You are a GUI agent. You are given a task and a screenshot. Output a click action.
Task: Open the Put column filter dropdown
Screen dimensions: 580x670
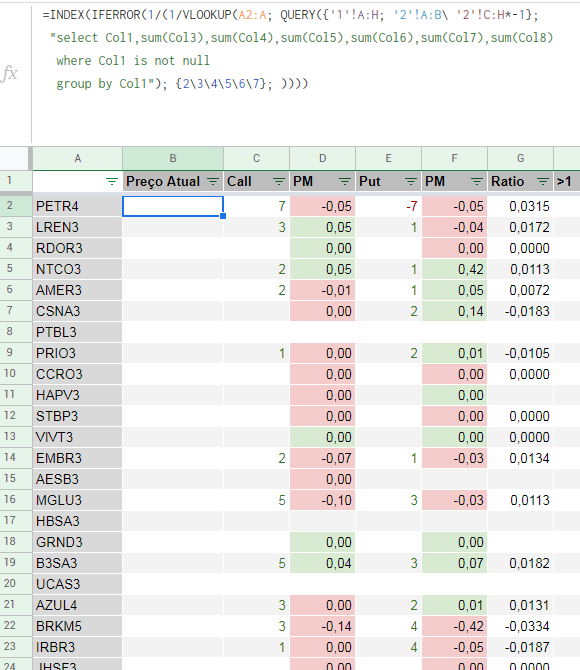pos(410,182)
